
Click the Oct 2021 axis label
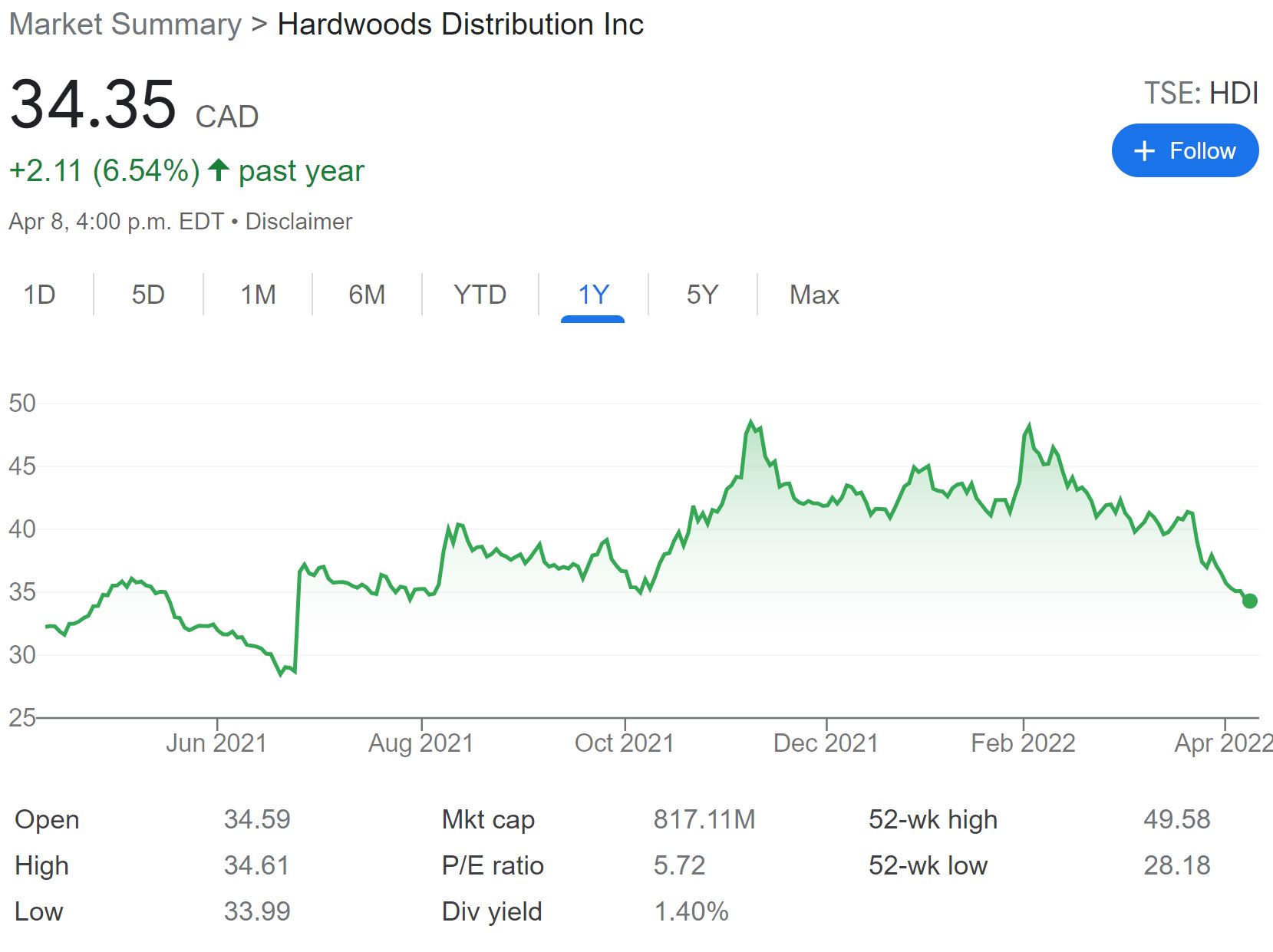[624, 743]
